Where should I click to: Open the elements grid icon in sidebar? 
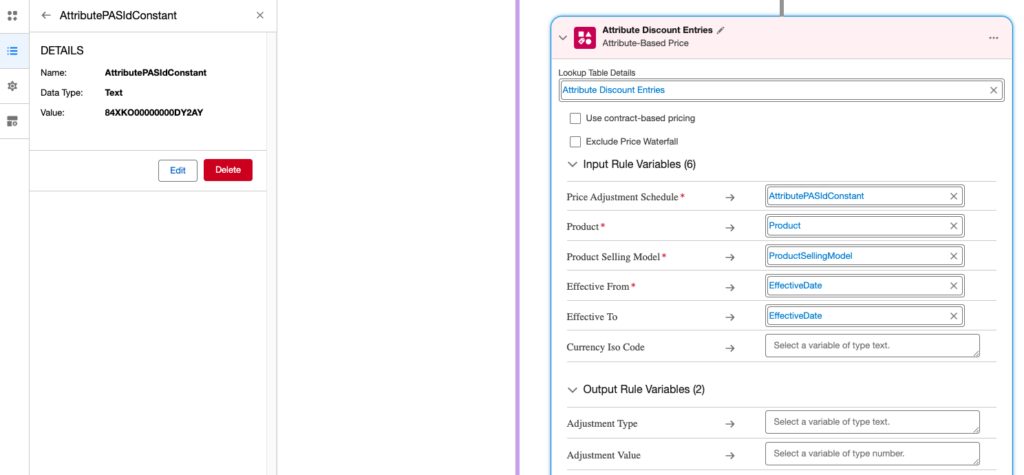(x=13, y=16)
